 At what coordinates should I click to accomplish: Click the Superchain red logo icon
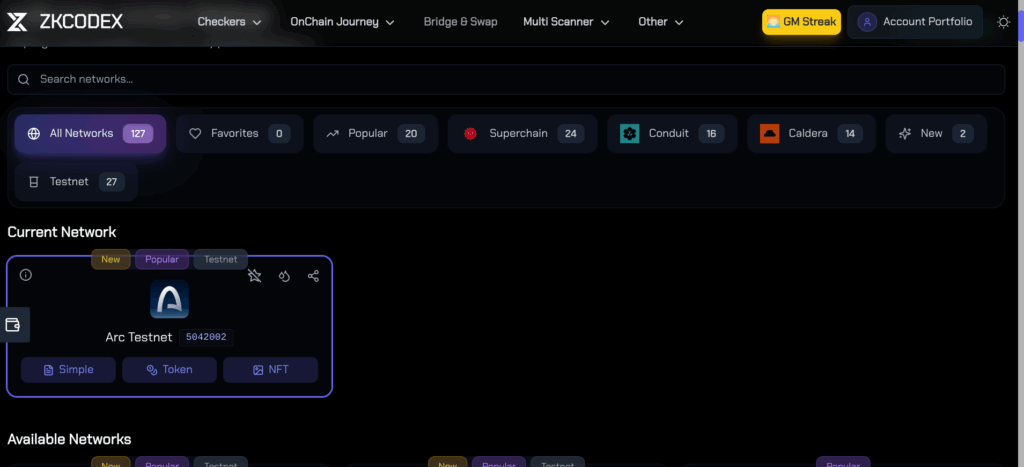click(470, 134)
